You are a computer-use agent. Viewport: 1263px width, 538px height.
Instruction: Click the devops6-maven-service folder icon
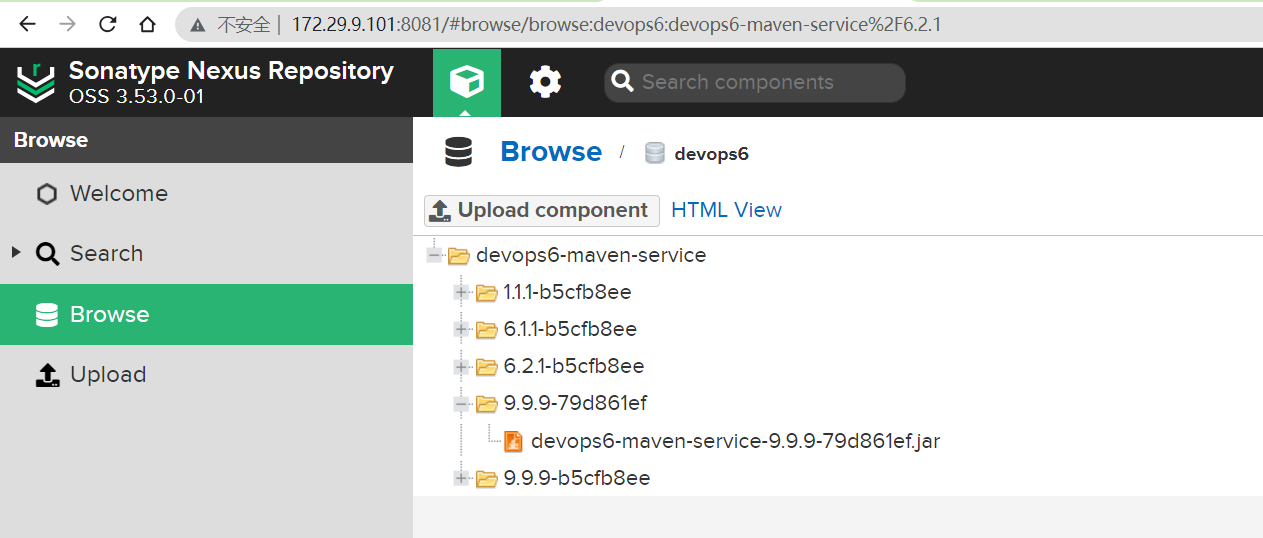click(x=459, y=255)
